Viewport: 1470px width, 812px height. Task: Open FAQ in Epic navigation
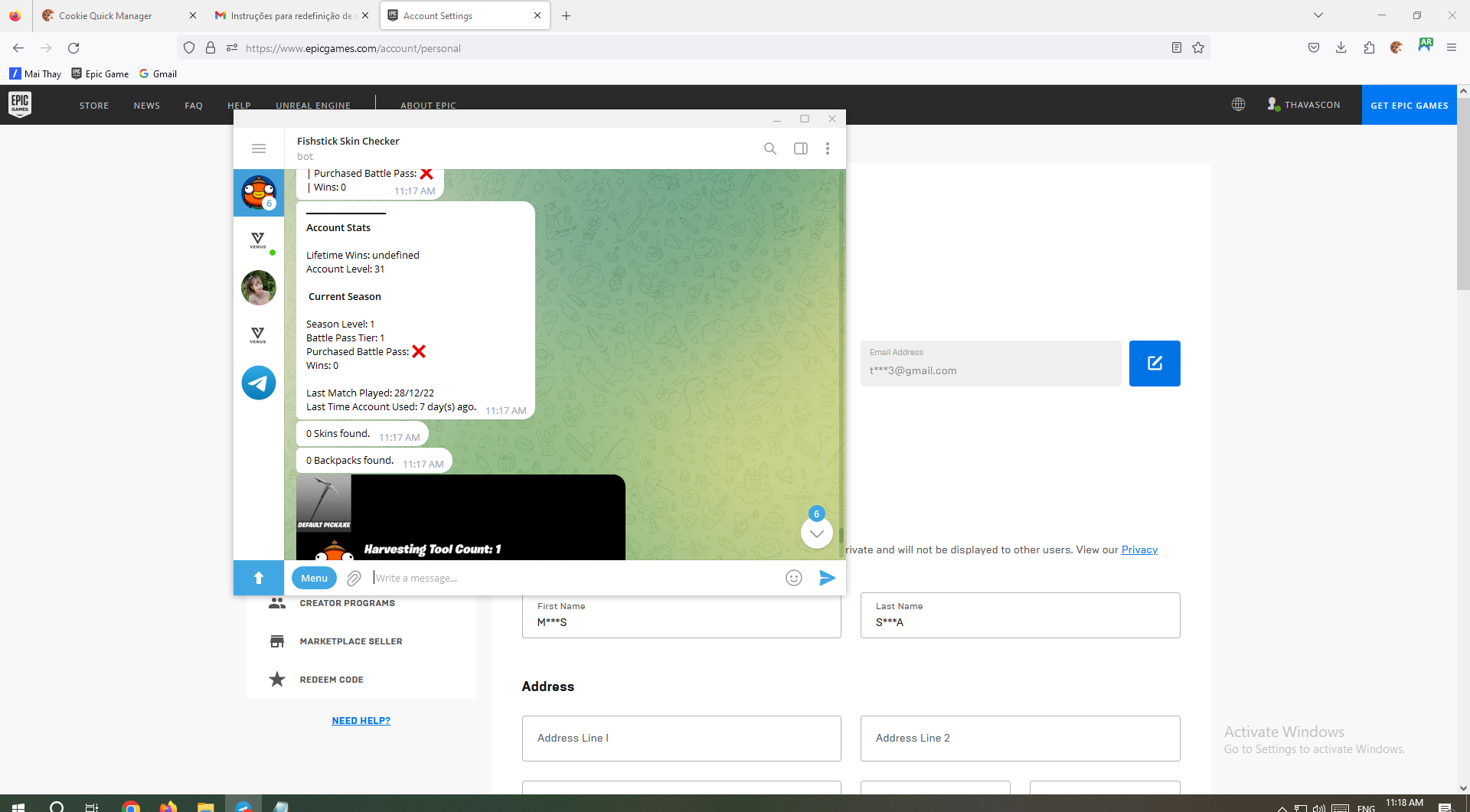click(x=194, y=106)
